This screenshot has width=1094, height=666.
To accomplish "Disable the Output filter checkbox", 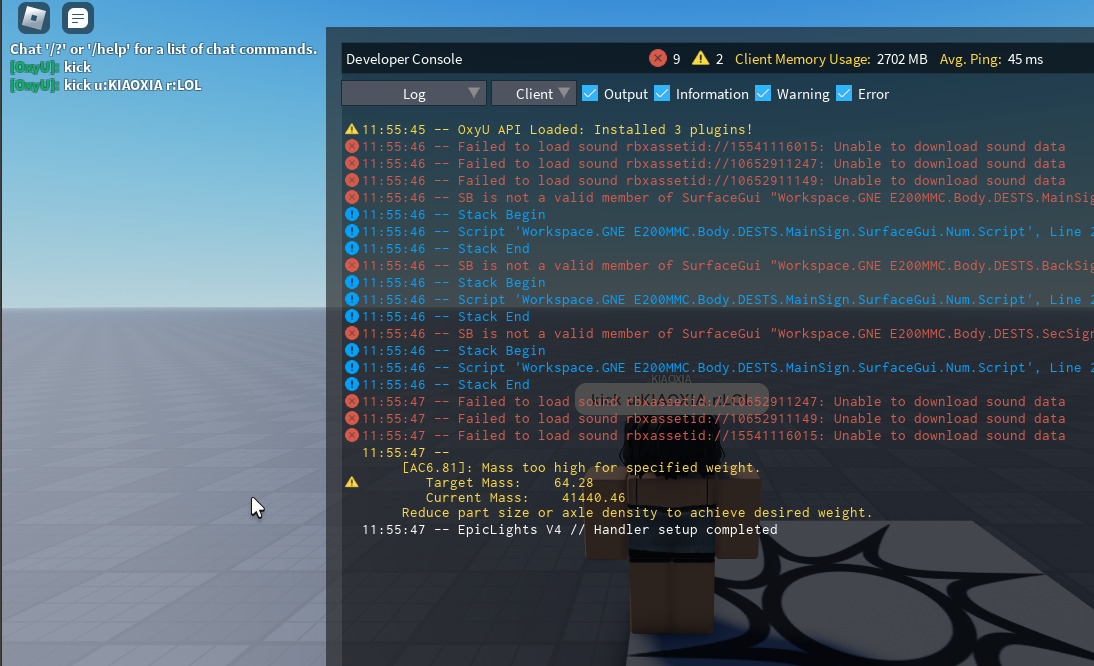I will click(x=592, y=93).
